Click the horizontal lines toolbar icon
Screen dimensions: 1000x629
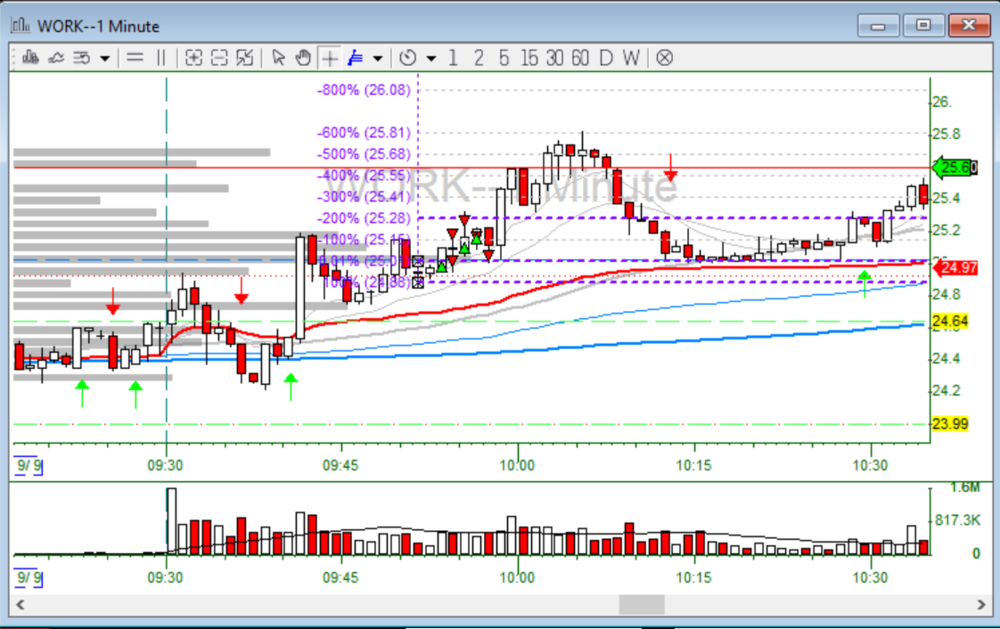point(135,58)
